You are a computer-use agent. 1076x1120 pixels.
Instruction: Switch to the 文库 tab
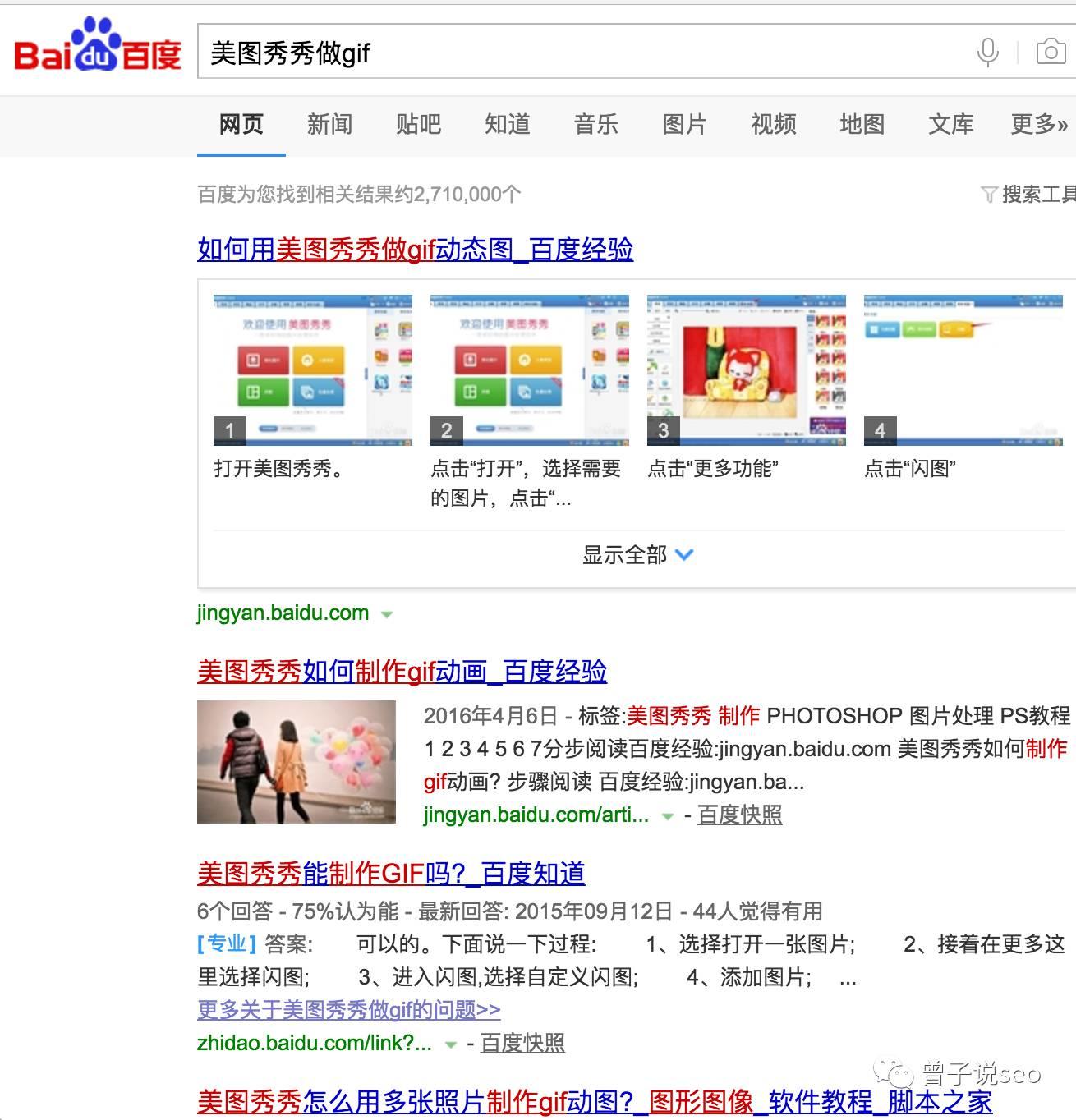point(950,125)
